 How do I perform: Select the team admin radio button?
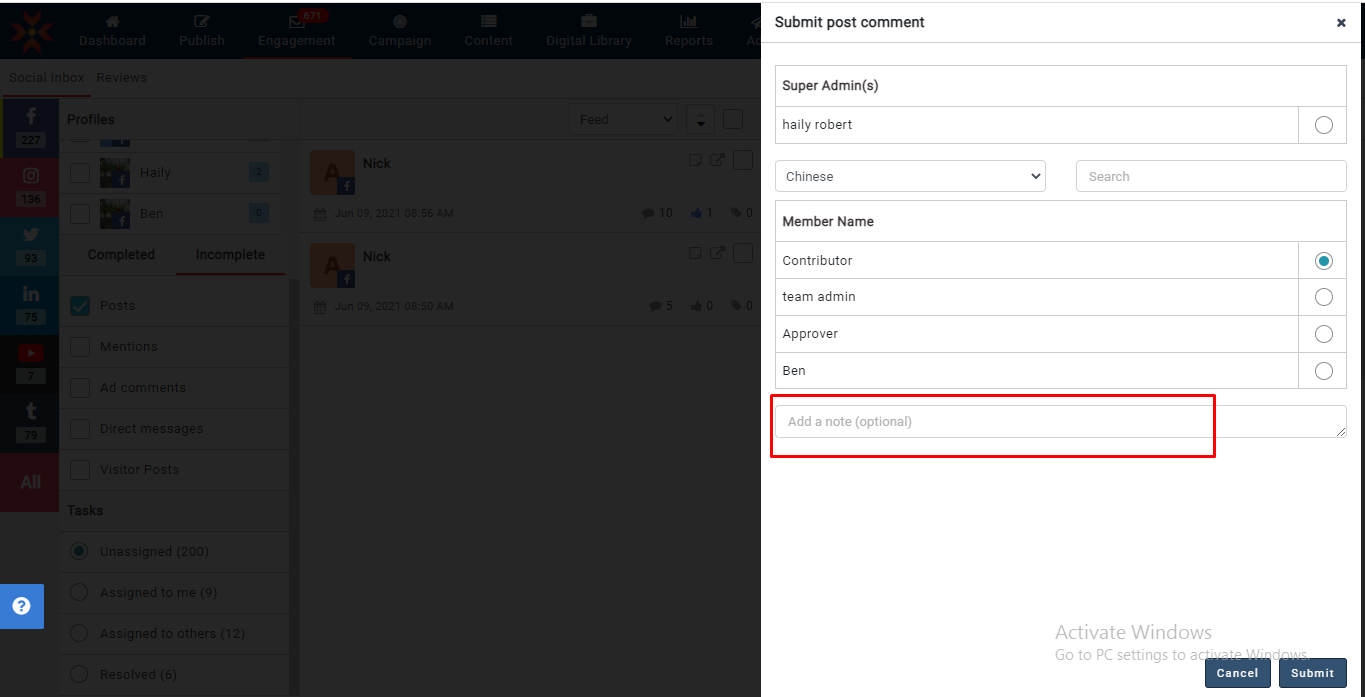click(1323, 297)
